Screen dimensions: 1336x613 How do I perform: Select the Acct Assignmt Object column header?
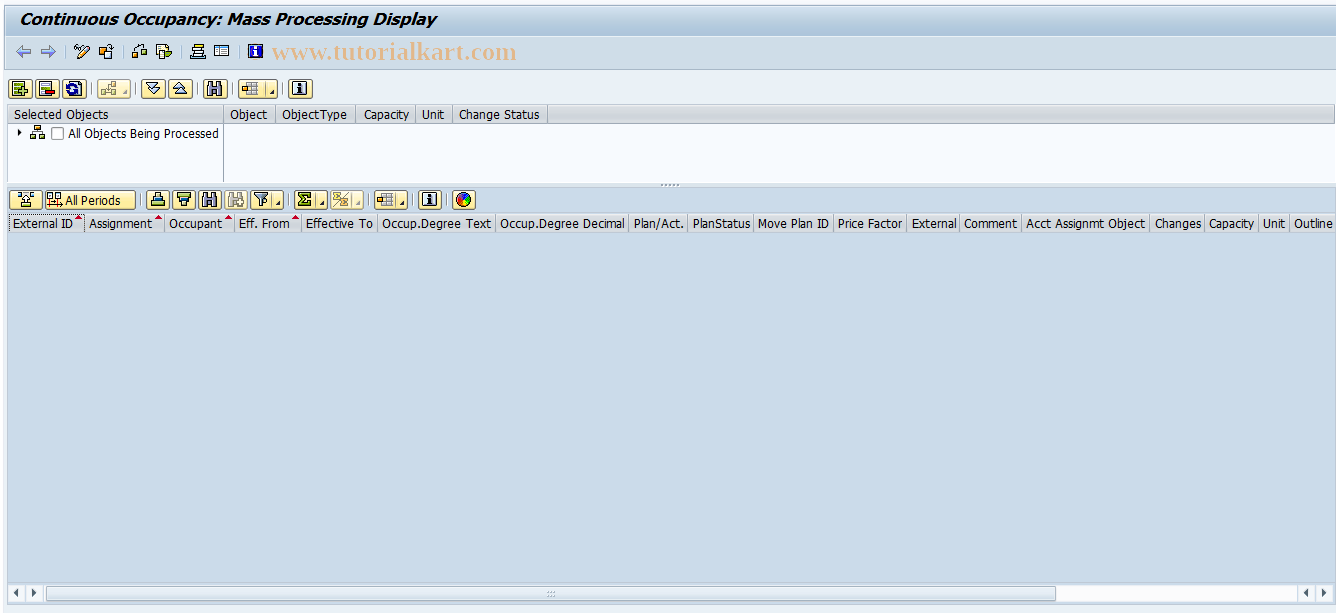click(1085, 223)
